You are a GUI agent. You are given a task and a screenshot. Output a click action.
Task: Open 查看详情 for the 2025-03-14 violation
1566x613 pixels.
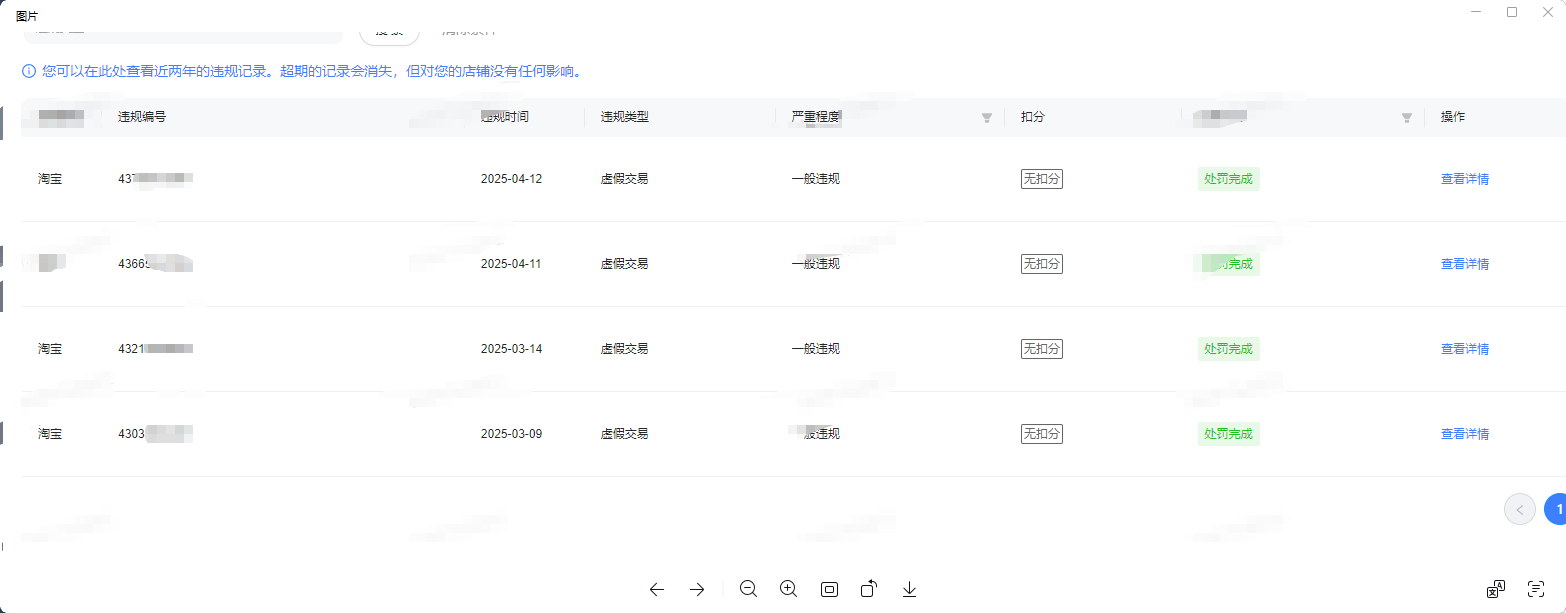[x=1464, y=349]
